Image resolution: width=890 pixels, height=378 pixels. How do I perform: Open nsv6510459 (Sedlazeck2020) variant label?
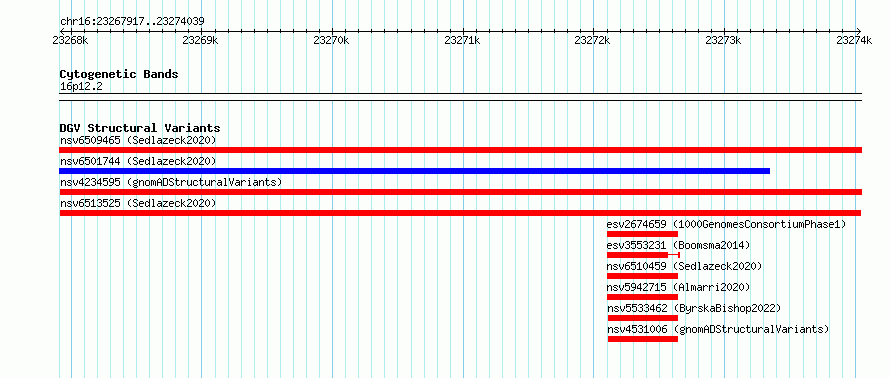pyautogui.click(x=684, y=266)
